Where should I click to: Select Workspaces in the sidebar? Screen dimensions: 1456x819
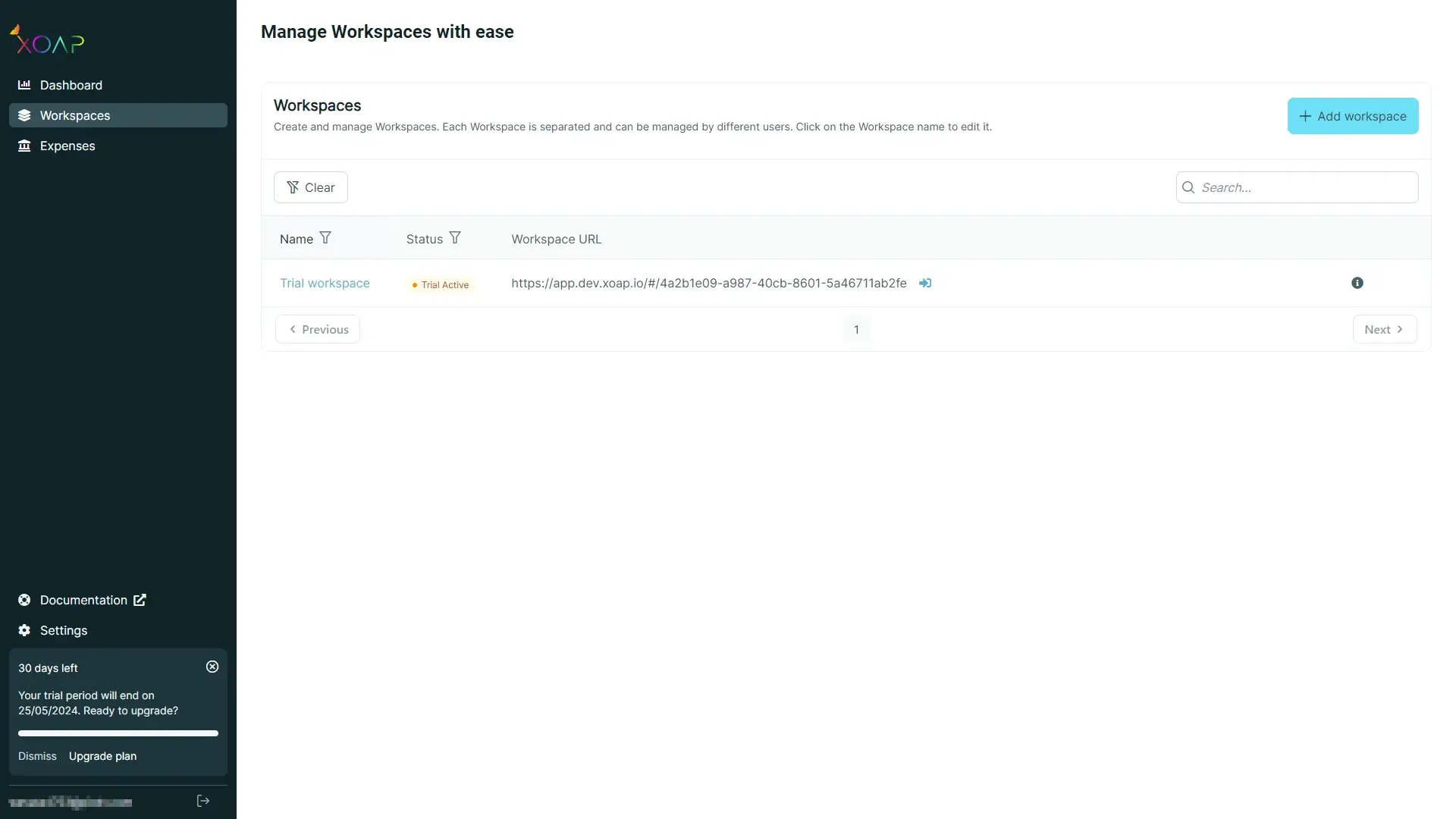point(118,115)
